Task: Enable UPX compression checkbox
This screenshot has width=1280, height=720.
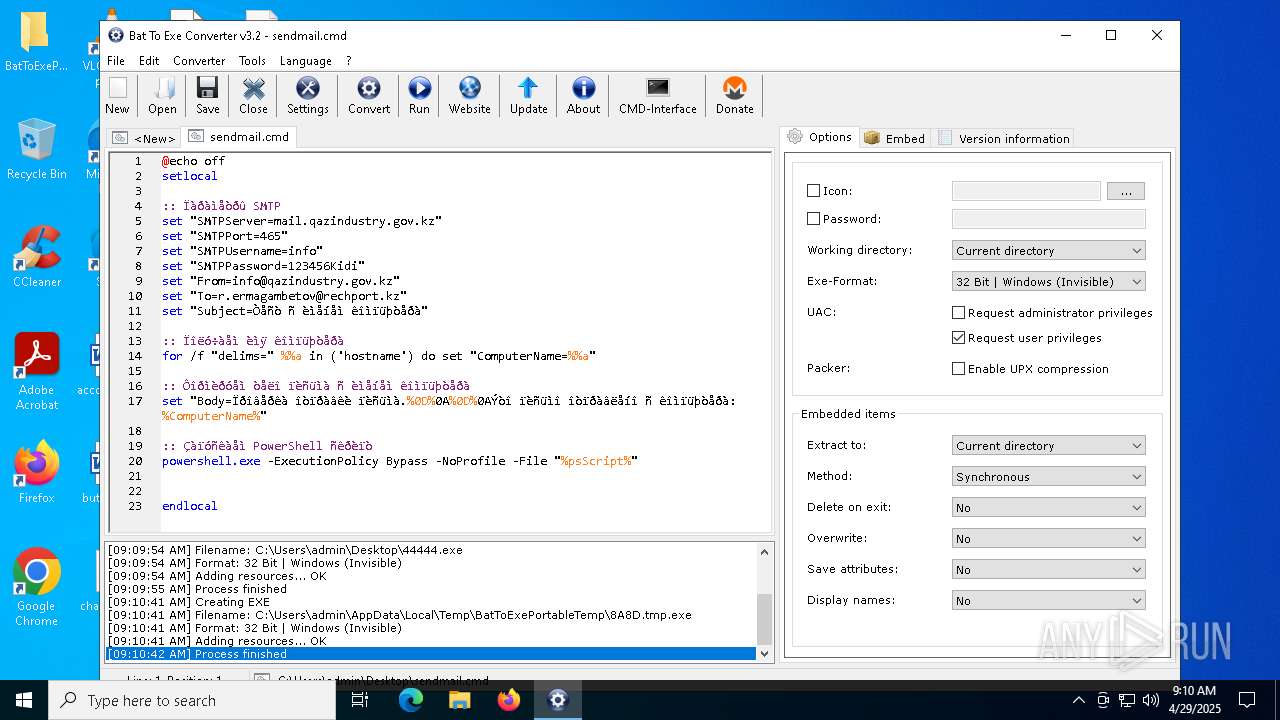Action: [x=958, y=369]
